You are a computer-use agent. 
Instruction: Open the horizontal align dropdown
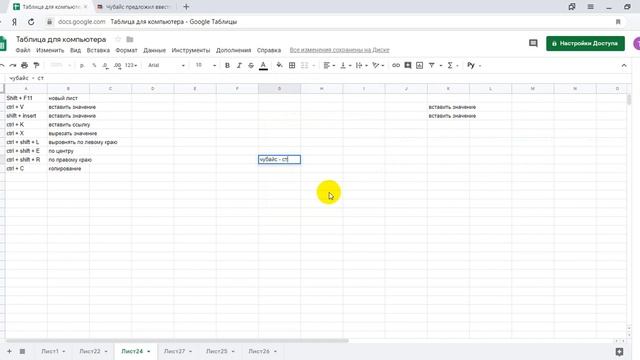pos(329,65)
